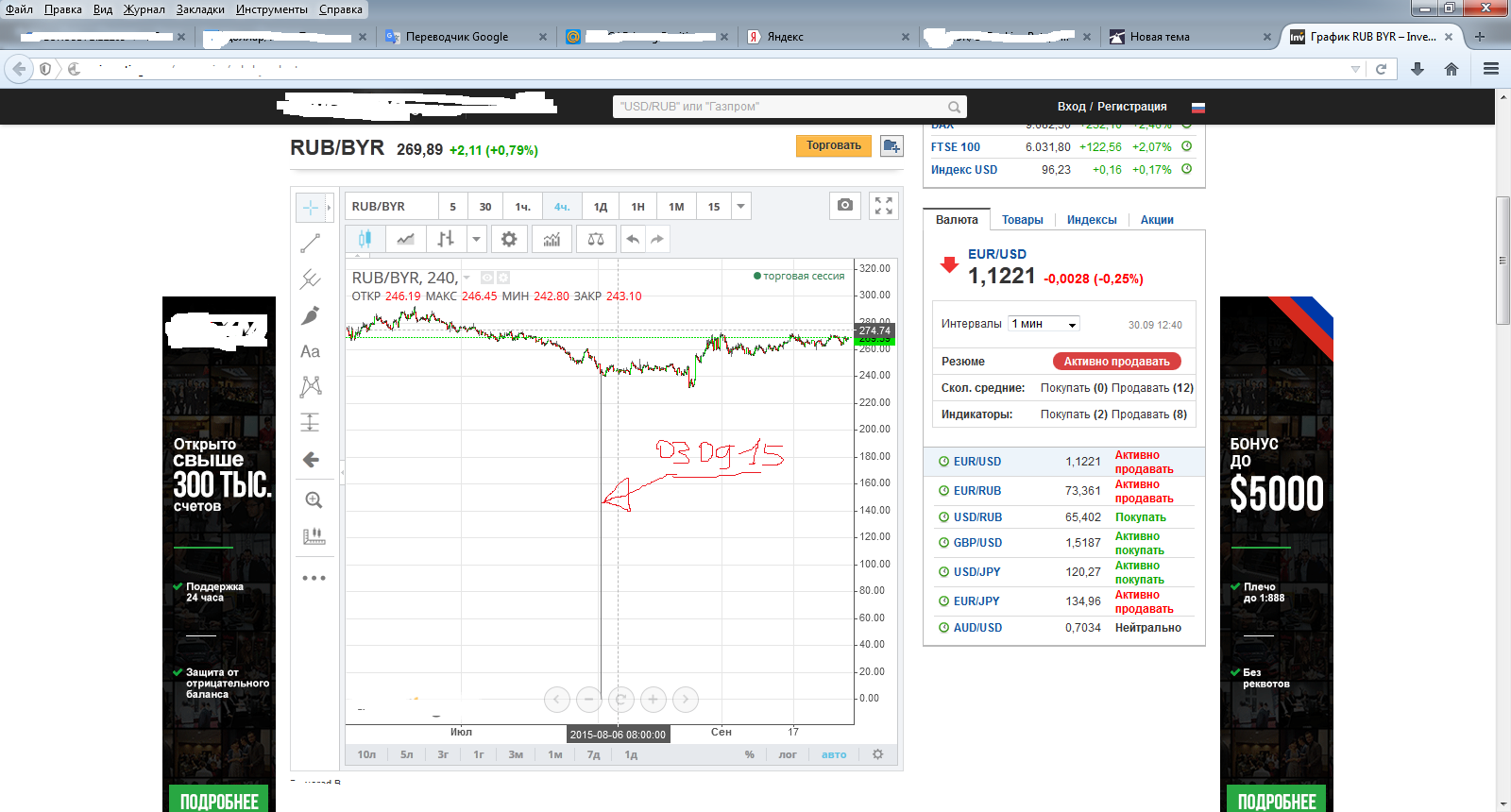Toggle logarithmic scale 'лог'
This screenshot has height=812, width=1511.
[788, 754]
